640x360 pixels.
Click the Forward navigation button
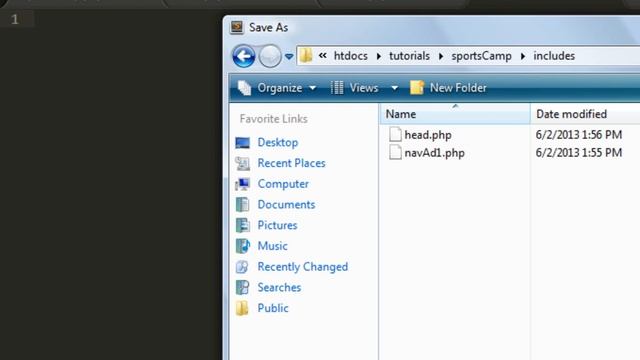point(270,56)
